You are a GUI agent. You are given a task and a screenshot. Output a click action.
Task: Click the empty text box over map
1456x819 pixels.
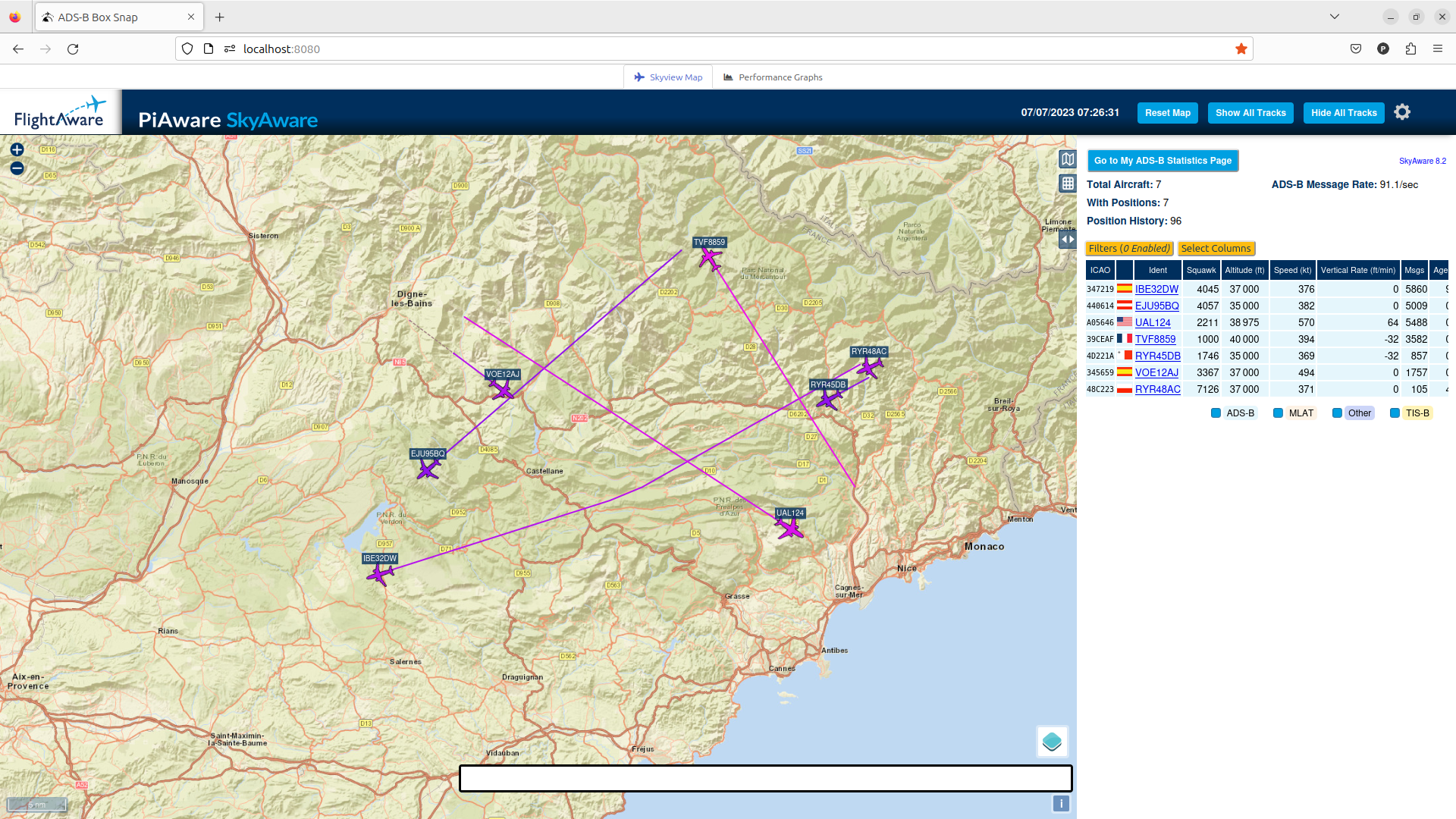point(765,779)
